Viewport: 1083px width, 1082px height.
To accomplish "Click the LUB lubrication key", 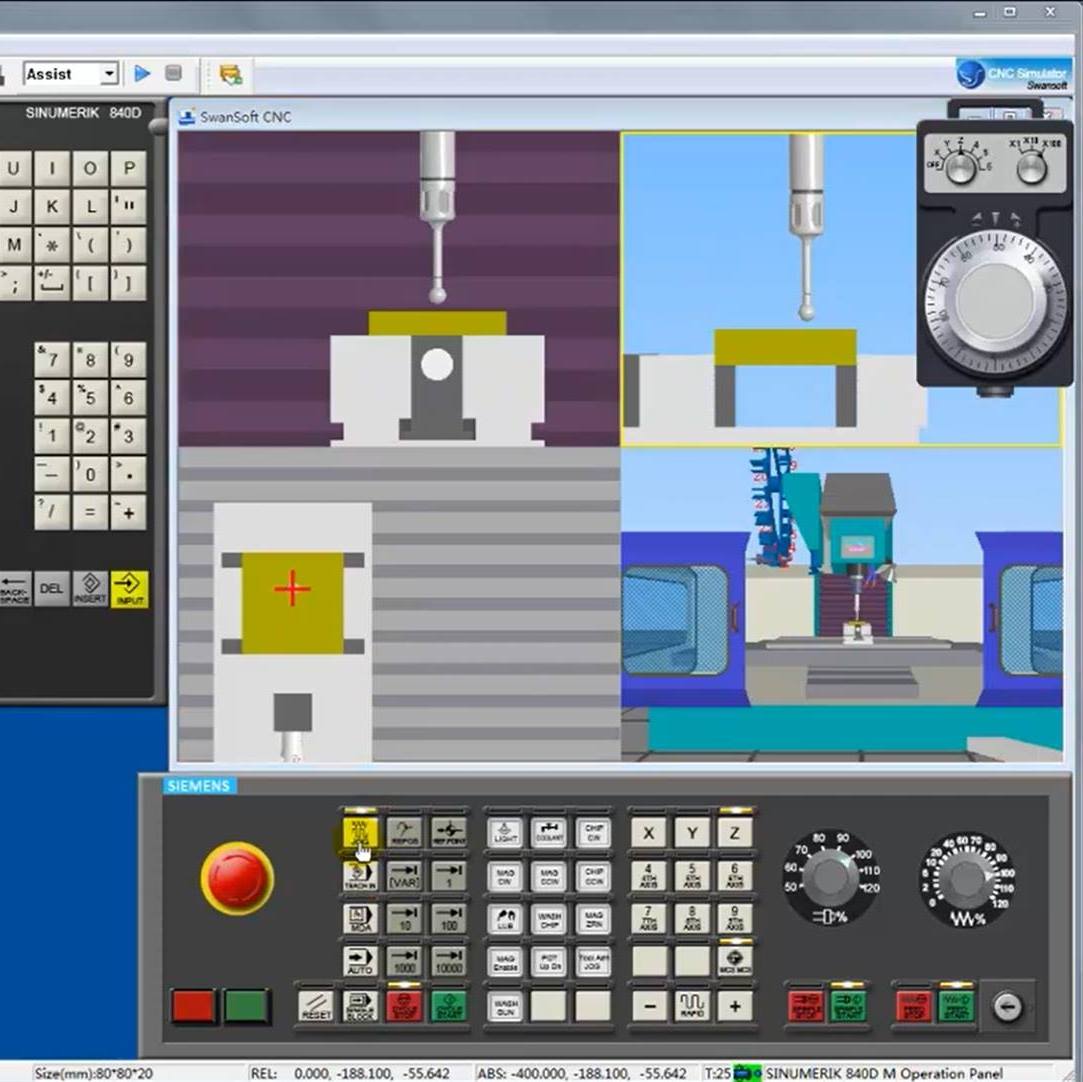I will pyautogui.click(x=506, y=919).
